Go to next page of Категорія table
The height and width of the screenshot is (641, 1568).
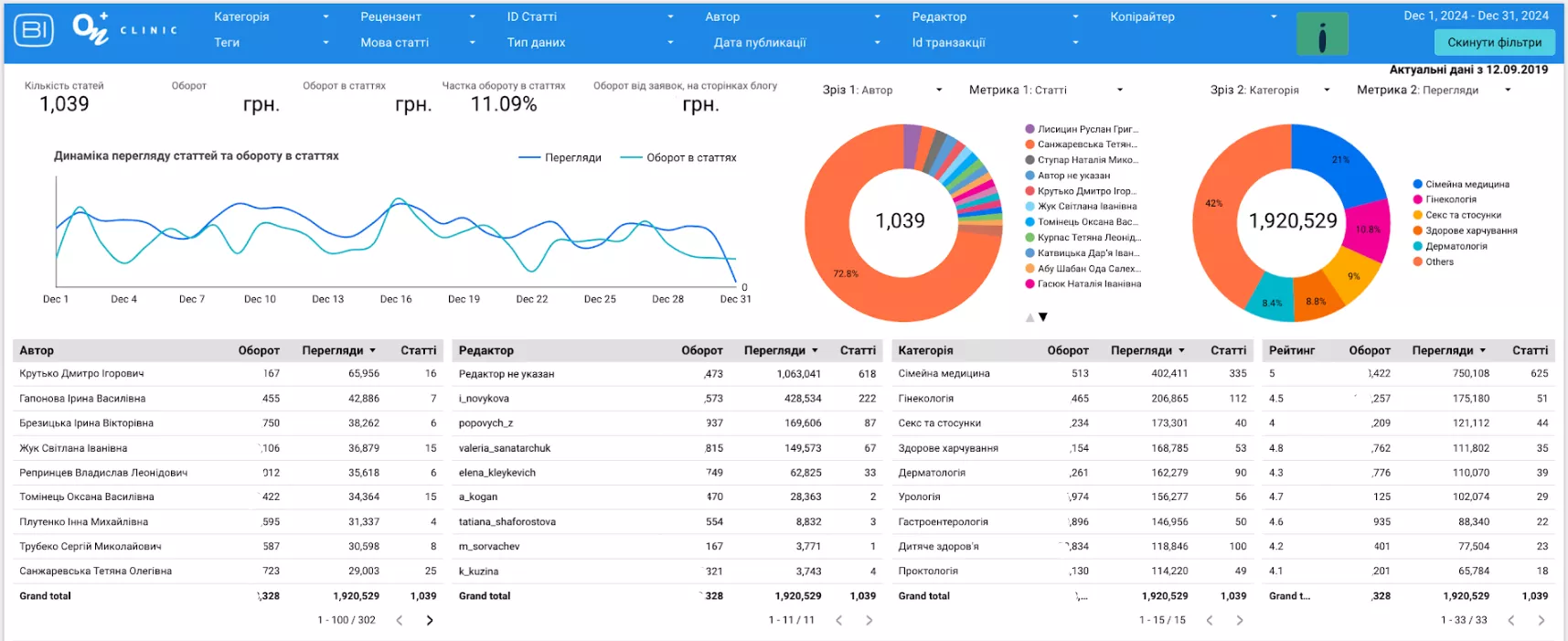click(1240, 620)
